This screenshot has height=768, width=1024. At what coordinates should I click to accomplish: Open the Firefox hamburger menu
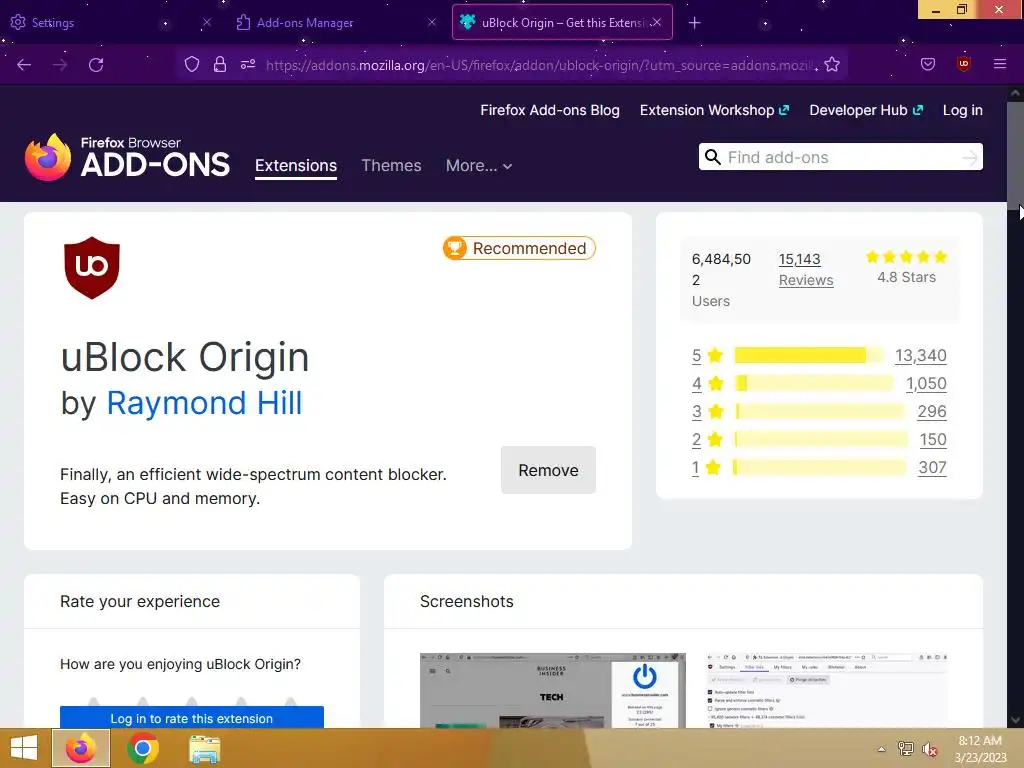[x=1000, y=64]
